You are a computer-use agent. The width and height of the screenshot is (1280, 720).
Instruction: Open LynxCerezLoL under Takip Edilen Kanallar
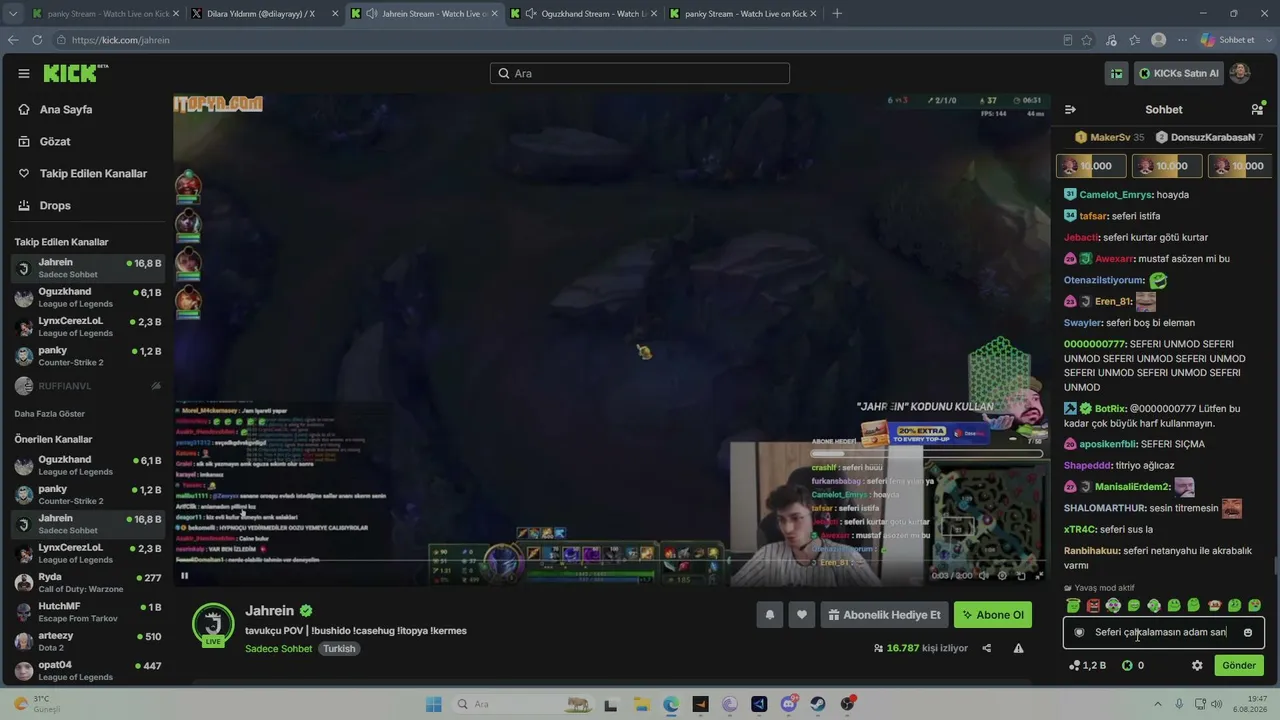(x=88, y=327)
